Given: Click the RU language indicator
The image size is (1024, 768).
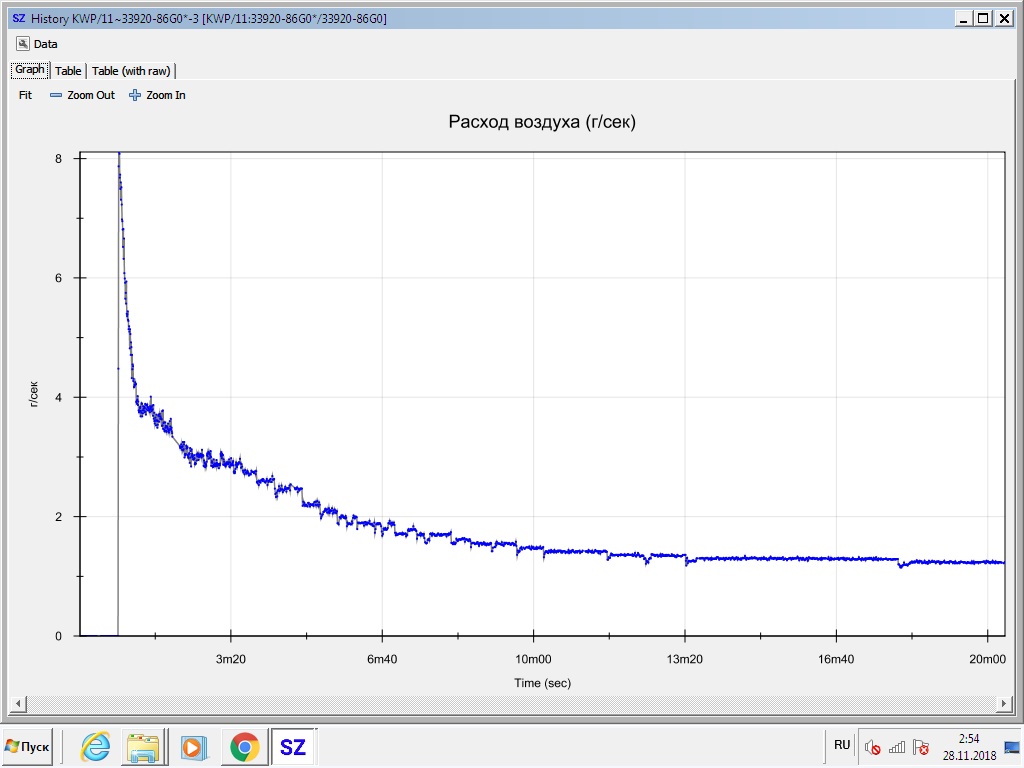Looking at the screenshot, I should tap(842, 745).
